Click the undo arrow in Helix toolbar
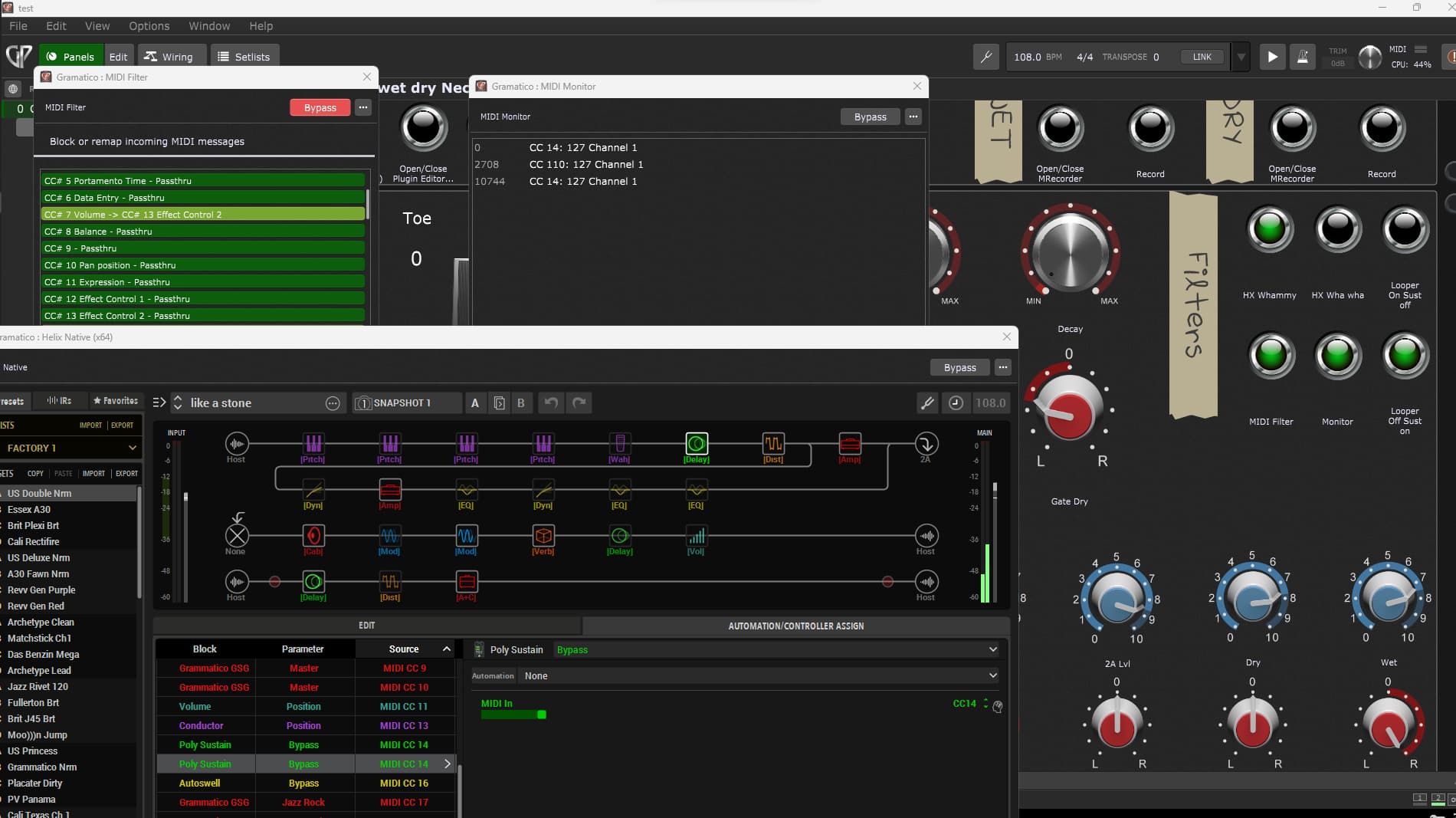Screen dimensions: 1456x818 click(x=551, y=403)
